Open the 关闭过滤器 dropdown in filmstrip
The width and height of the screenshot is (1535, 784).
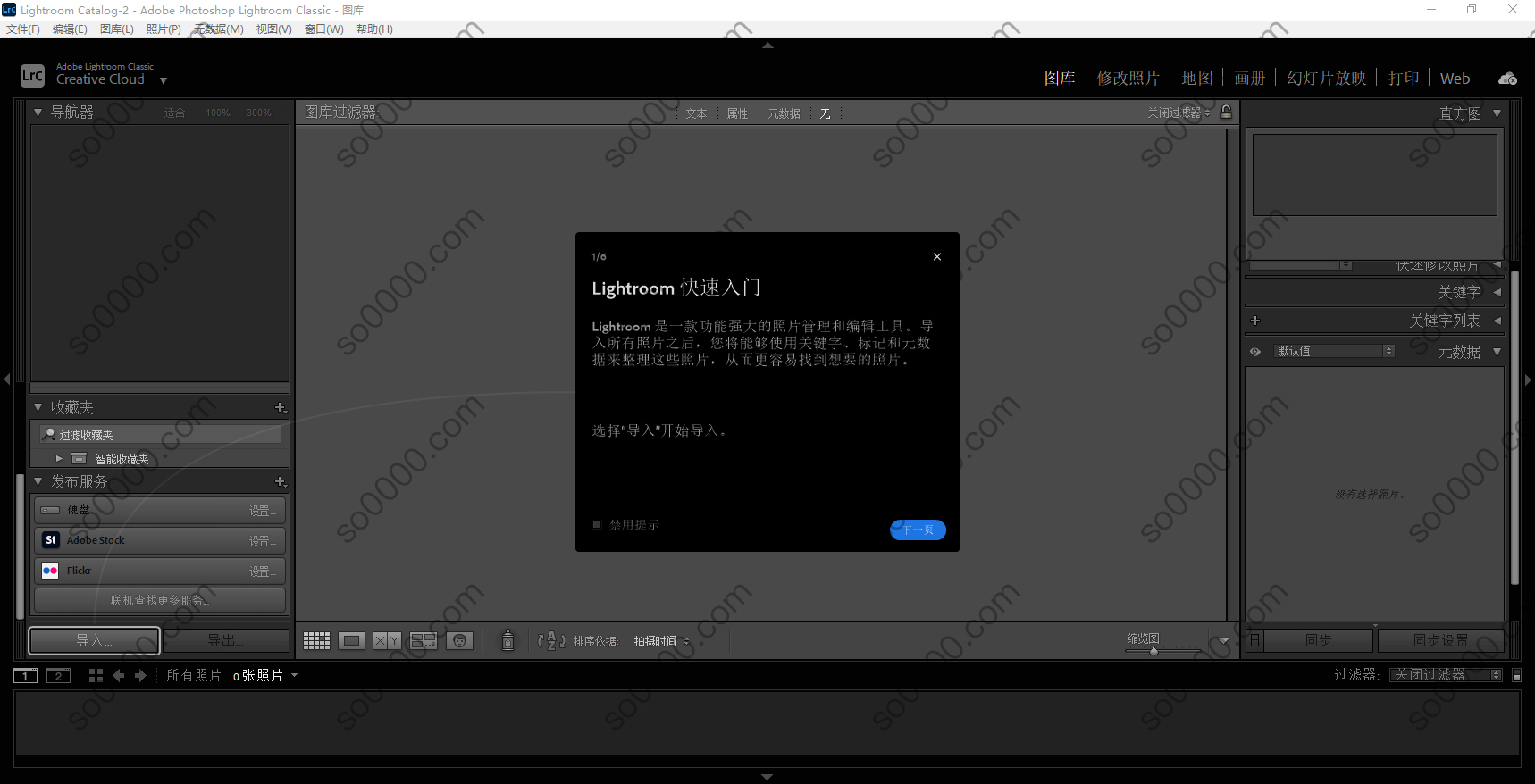(x=1446, y=675)
